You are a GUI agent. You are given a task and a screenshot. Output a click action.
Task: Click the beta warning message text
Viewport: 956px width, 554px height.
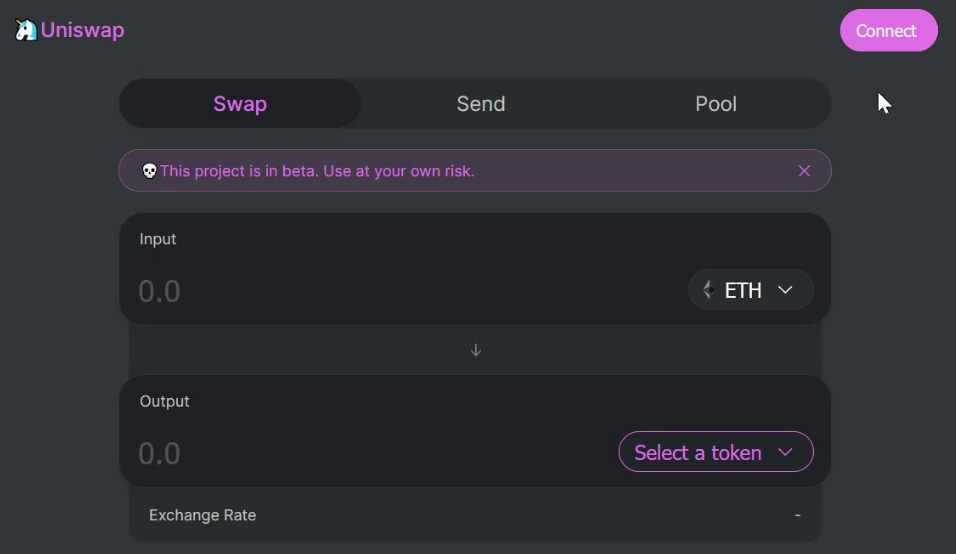tap(317, 171)
